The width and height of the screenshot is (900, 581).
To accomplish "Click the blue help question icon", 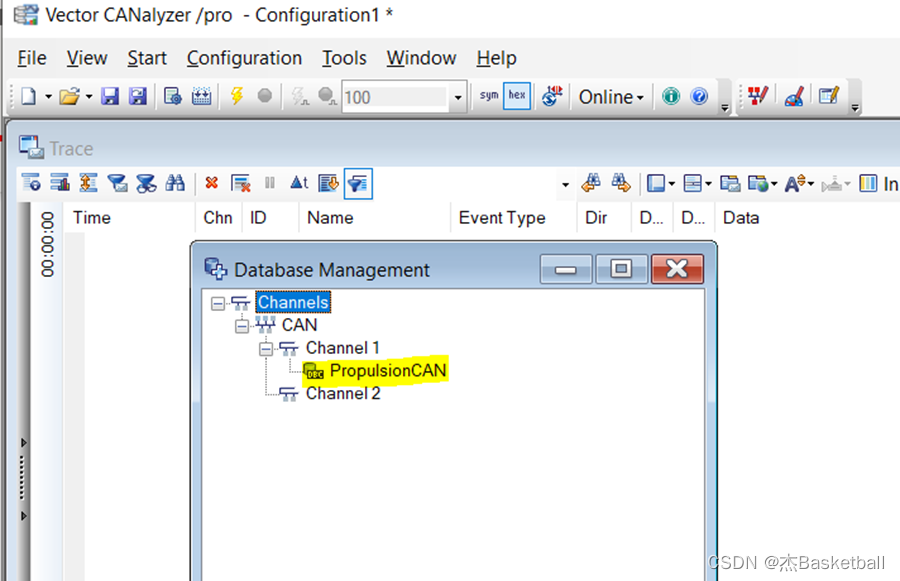I will pyautogui.click(x=699, y=96).
